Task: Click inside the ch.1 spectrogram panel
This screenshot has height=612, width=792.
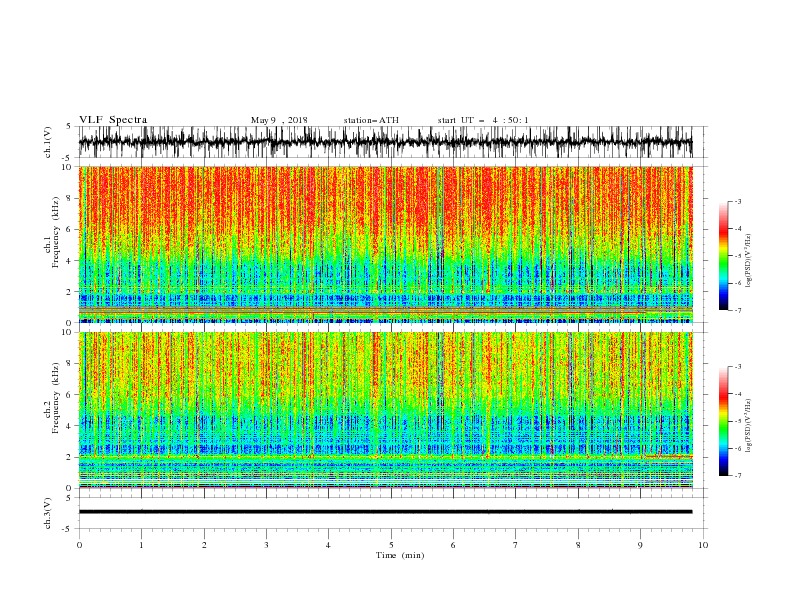Action: (385, 244)
